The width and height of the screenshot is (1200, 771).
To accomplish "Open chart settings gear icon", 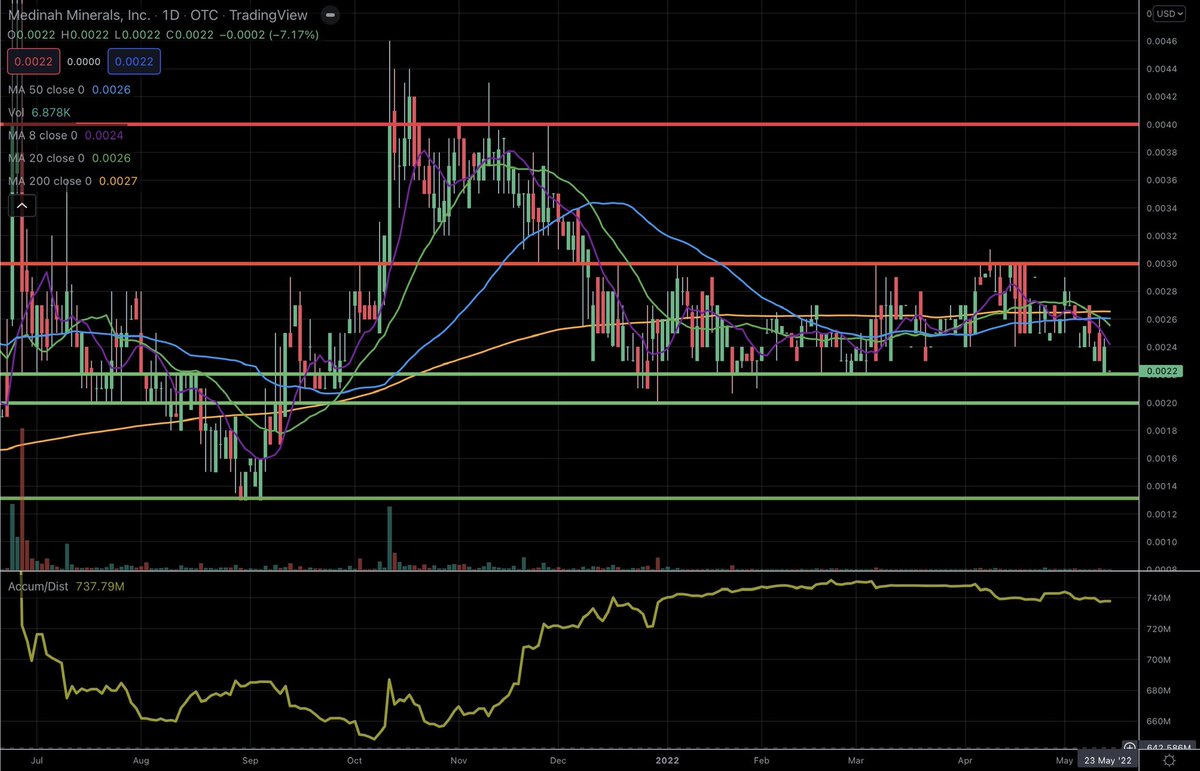I will click(1168, 760).
